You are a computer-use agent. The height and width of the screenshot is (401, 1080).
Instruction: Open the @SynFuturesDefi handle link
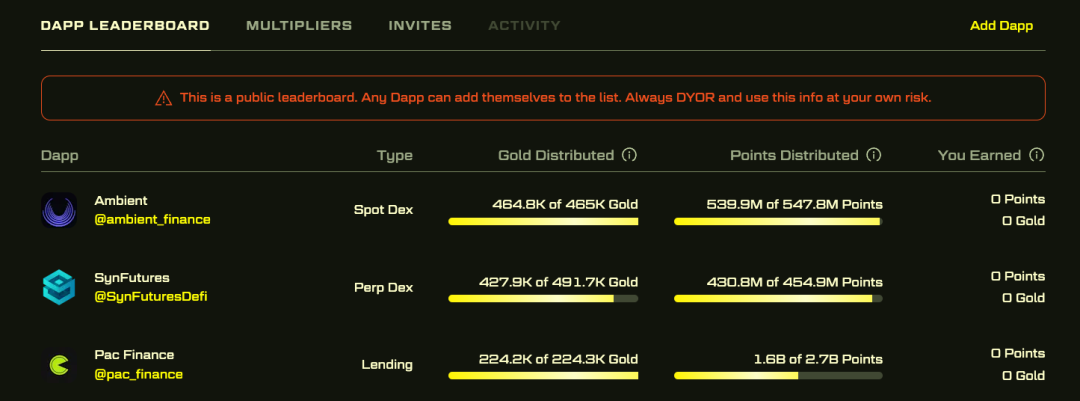(151, 297)
